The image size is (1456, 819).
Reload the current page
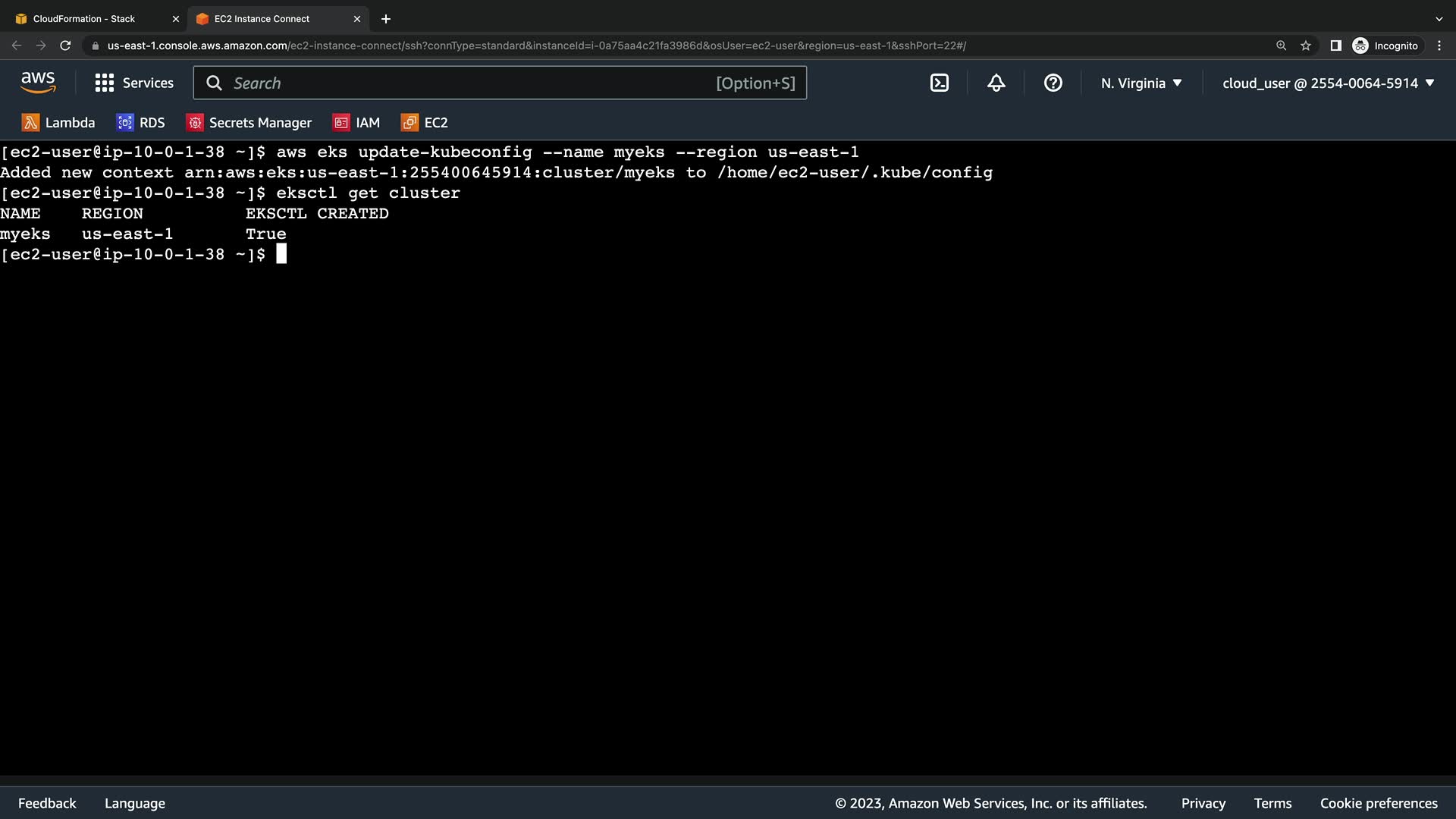pos(65,45)
